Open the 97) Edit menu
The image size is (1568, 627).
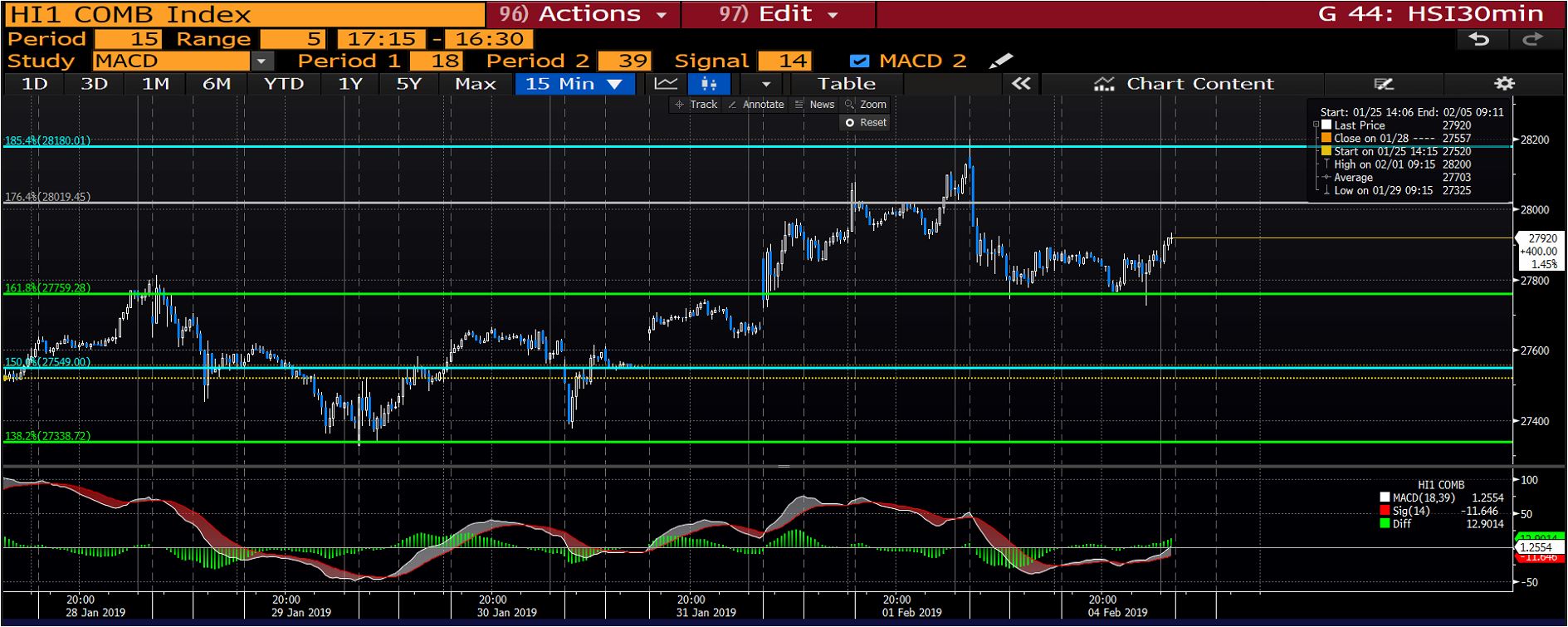click(x=778, y=14)
